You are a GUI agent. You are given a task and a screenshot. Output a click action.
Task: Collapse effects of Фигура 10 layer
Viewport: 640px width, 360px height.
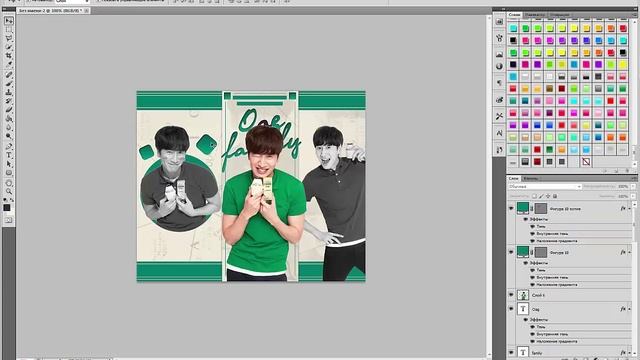click(x=629, y=252)
